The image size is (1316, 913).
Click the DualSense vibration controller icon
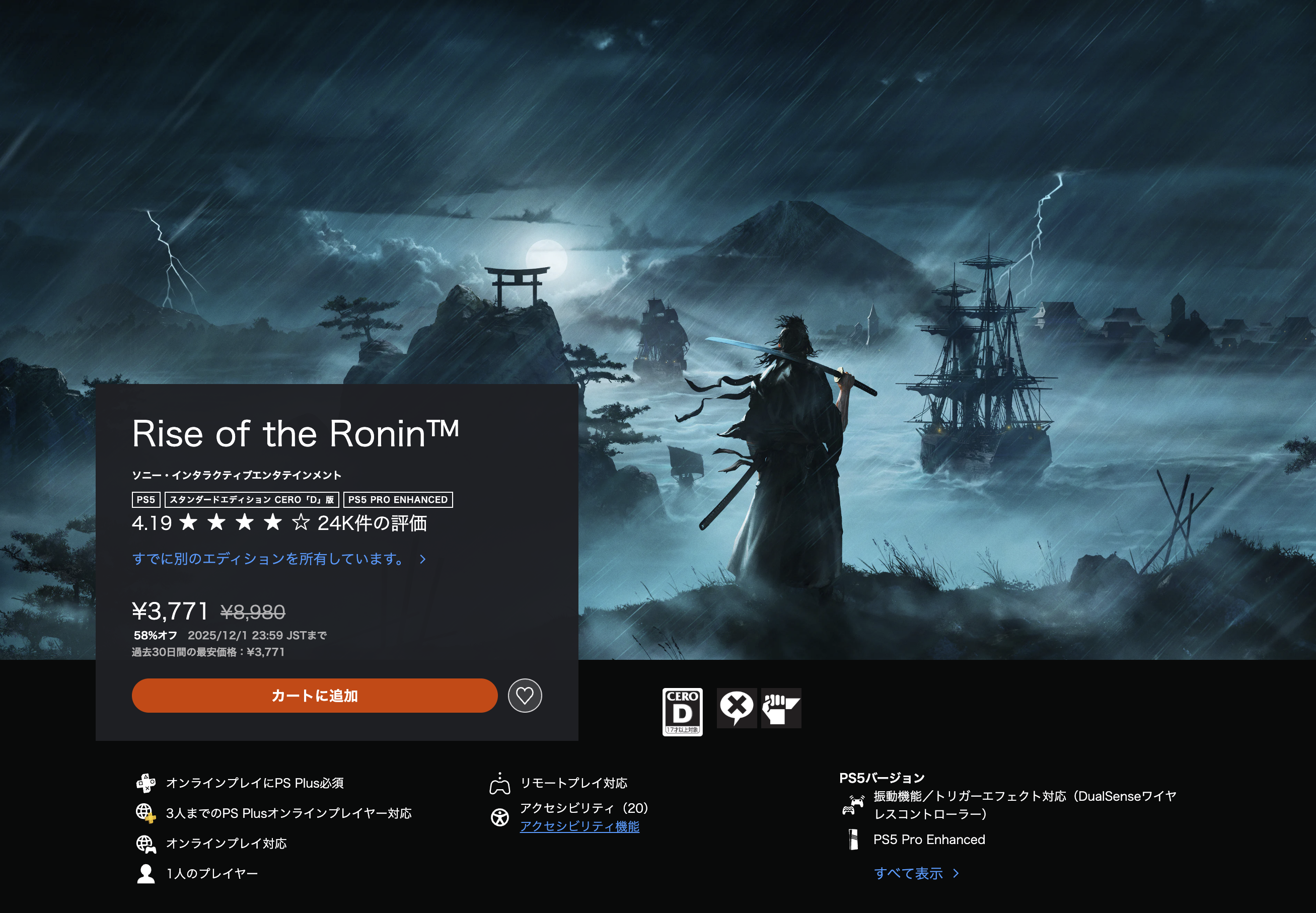pyautogui.click(x=853, y=805)
